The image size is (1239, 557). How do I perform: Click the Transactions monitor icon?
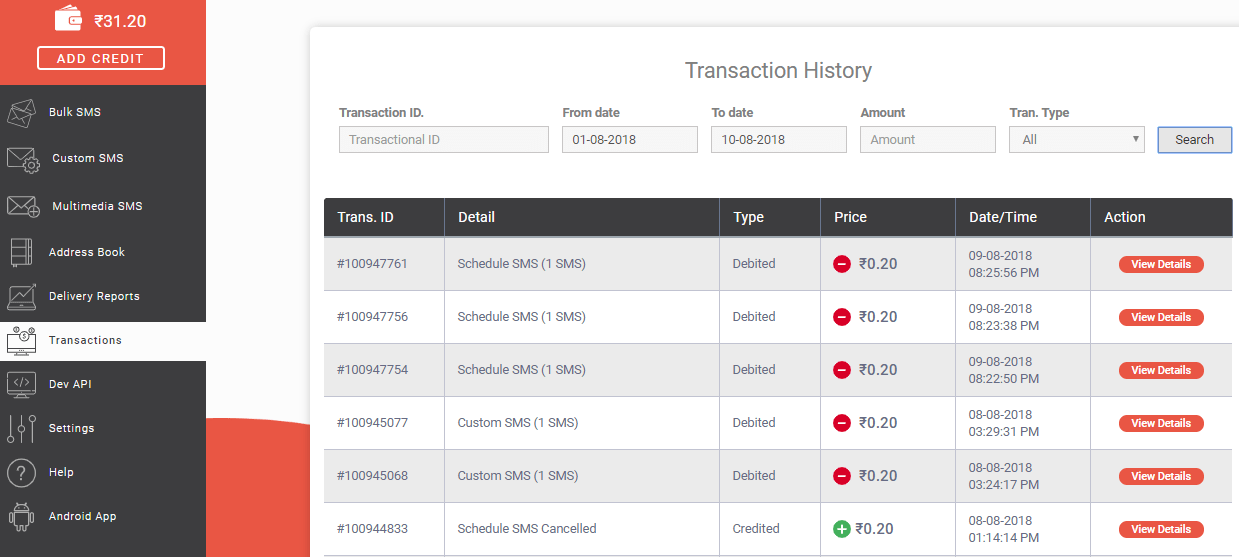point(21,340)
